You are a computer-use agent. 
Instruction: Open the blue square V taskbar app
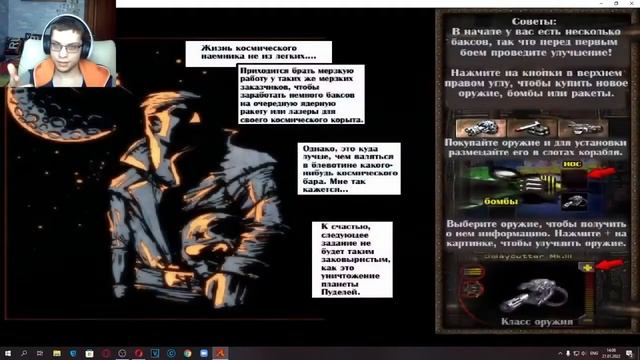coord(155,353)
